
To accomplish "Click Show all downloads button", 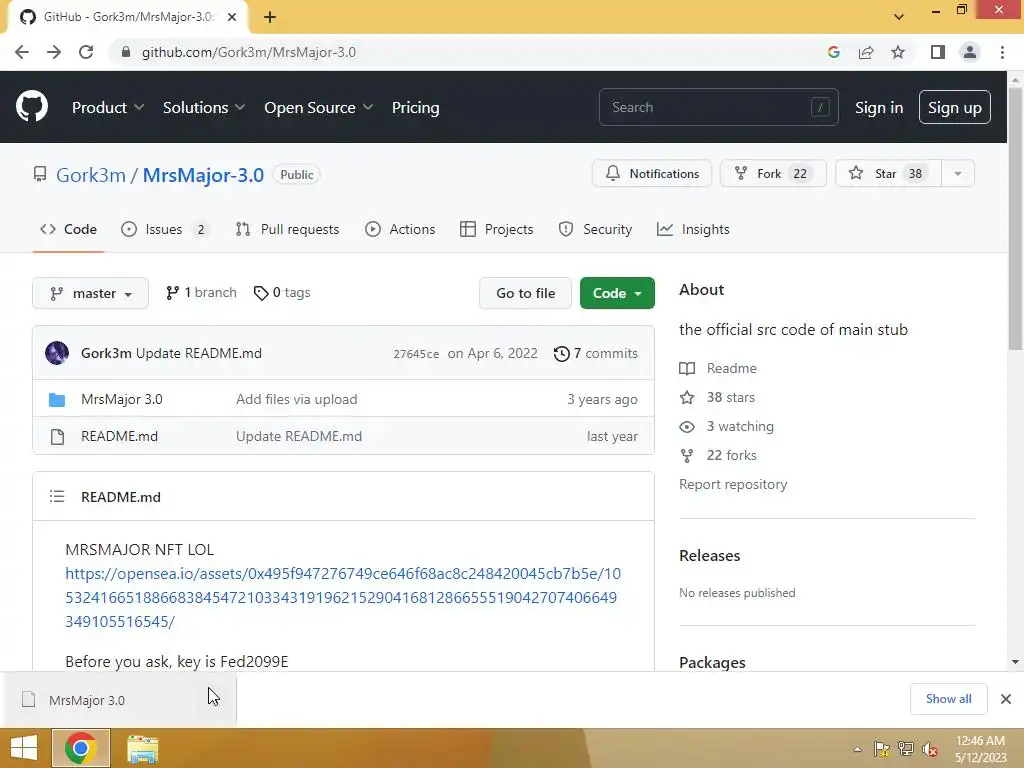I will click(948, 699).
